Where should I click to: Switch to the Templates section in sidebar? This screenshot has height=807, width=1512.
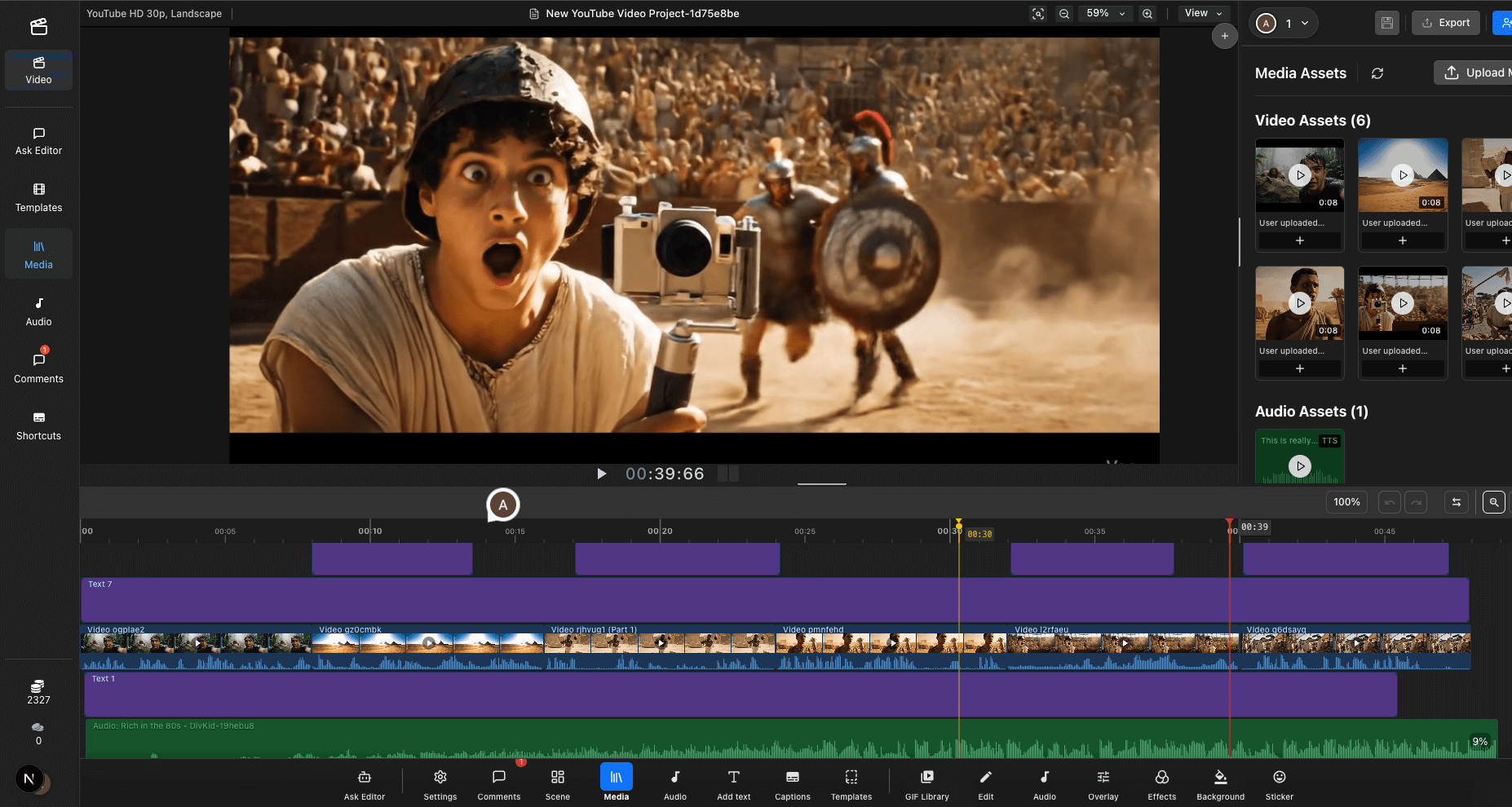[38, 198]
